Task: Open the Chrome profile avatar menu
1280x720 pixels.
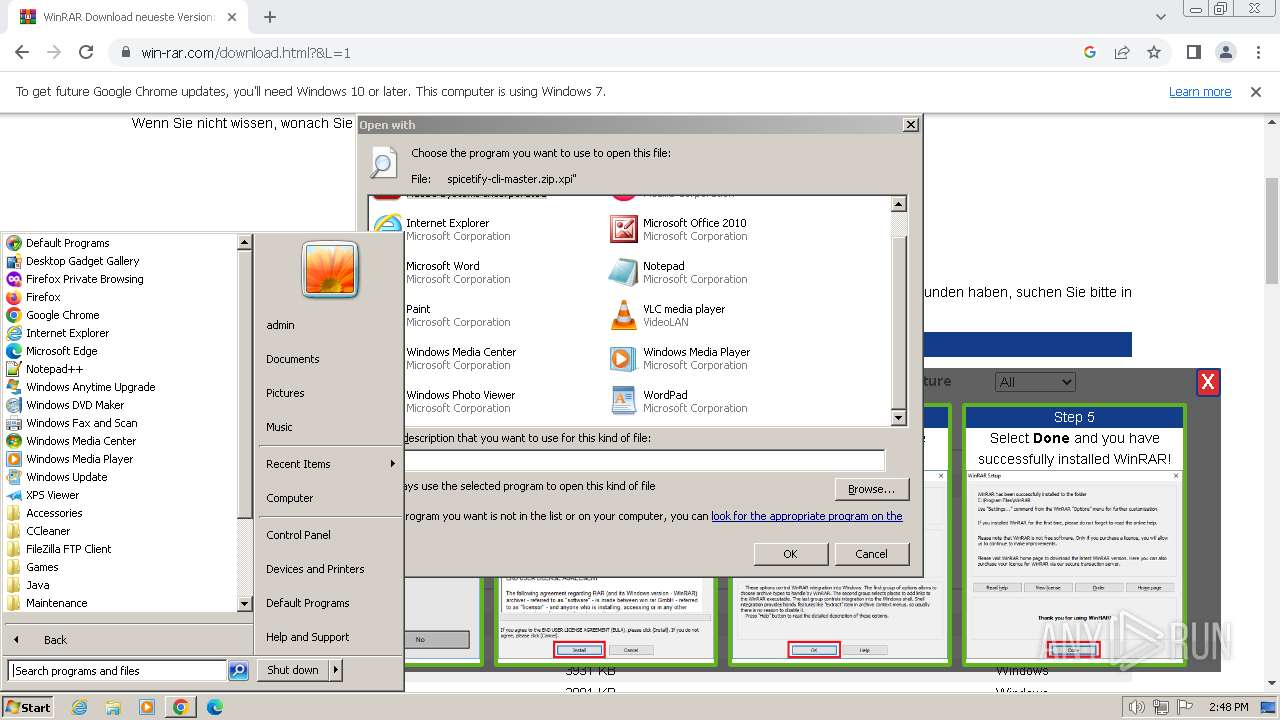Action: point(1226,52)
